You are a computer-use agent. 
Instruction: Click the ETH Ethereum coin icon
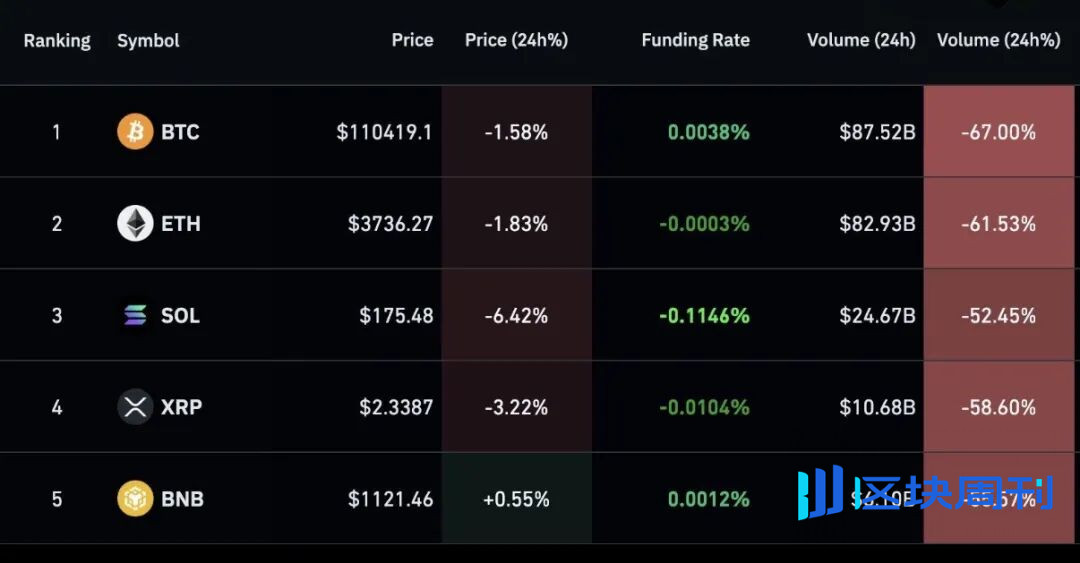click(135, 224)
